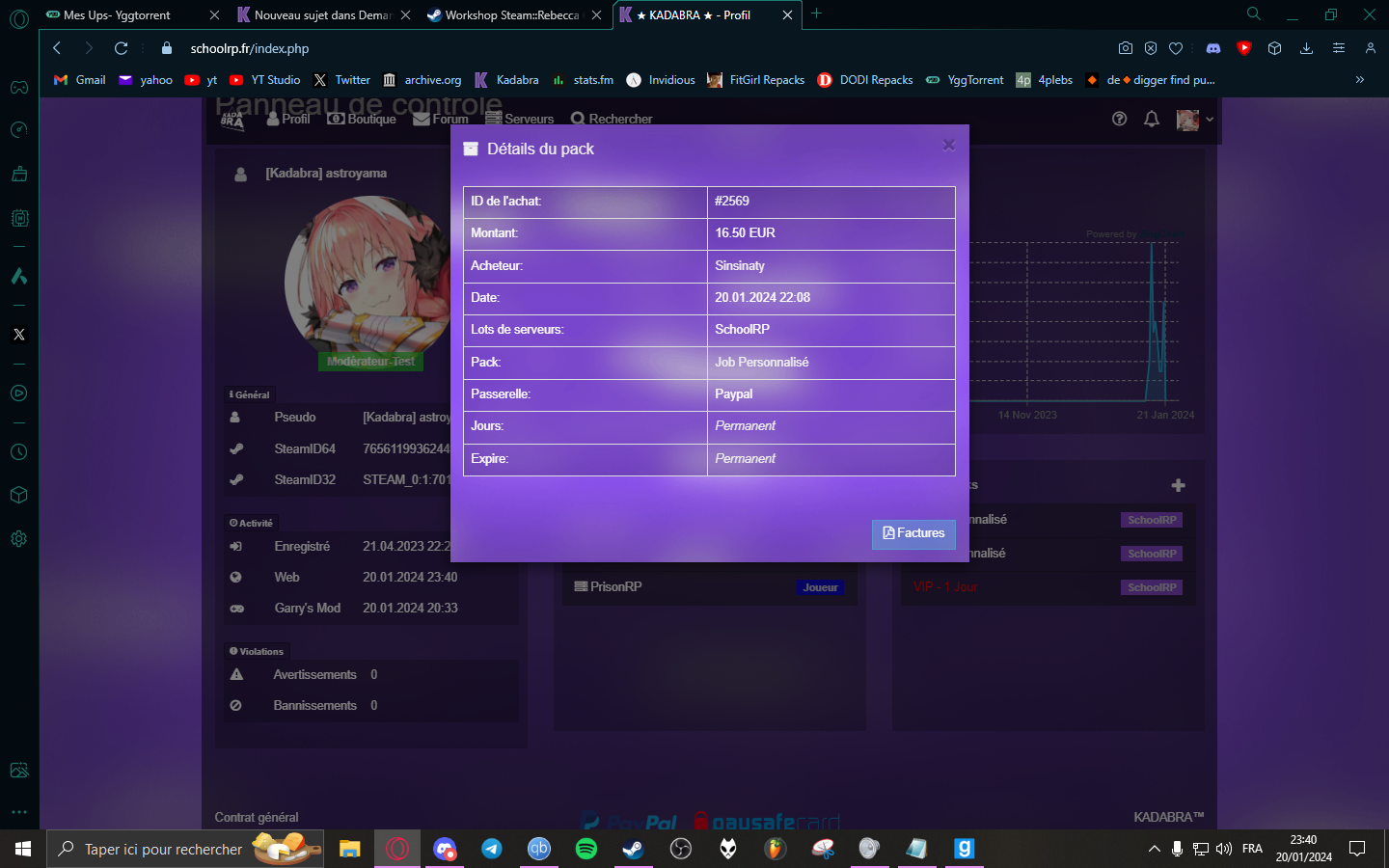Viewport: 1389px width, 868px height.
Task: Open History clock icon in sidebar
Action: (19, 452)
